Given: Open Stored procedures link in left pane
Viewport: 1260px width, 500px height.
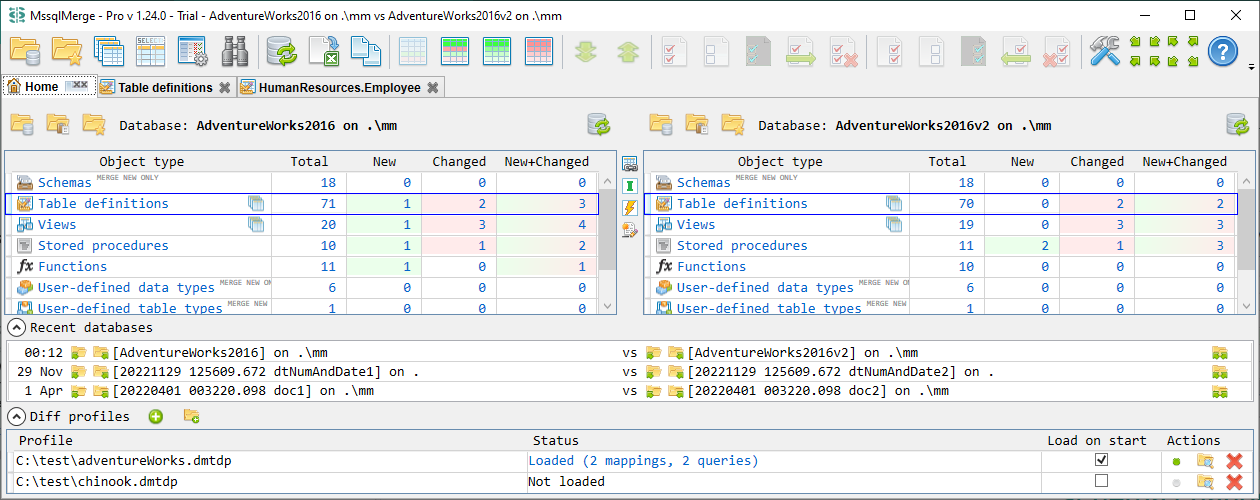Looking at the screenshot, I should tap(103, 245).
